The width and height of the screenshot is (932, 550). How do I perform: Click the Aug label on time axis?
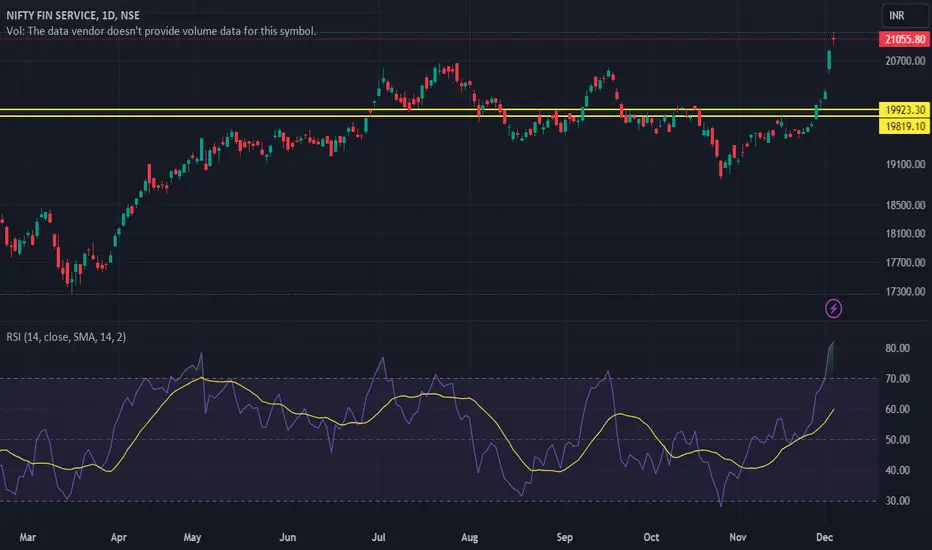tap(470, 538)
